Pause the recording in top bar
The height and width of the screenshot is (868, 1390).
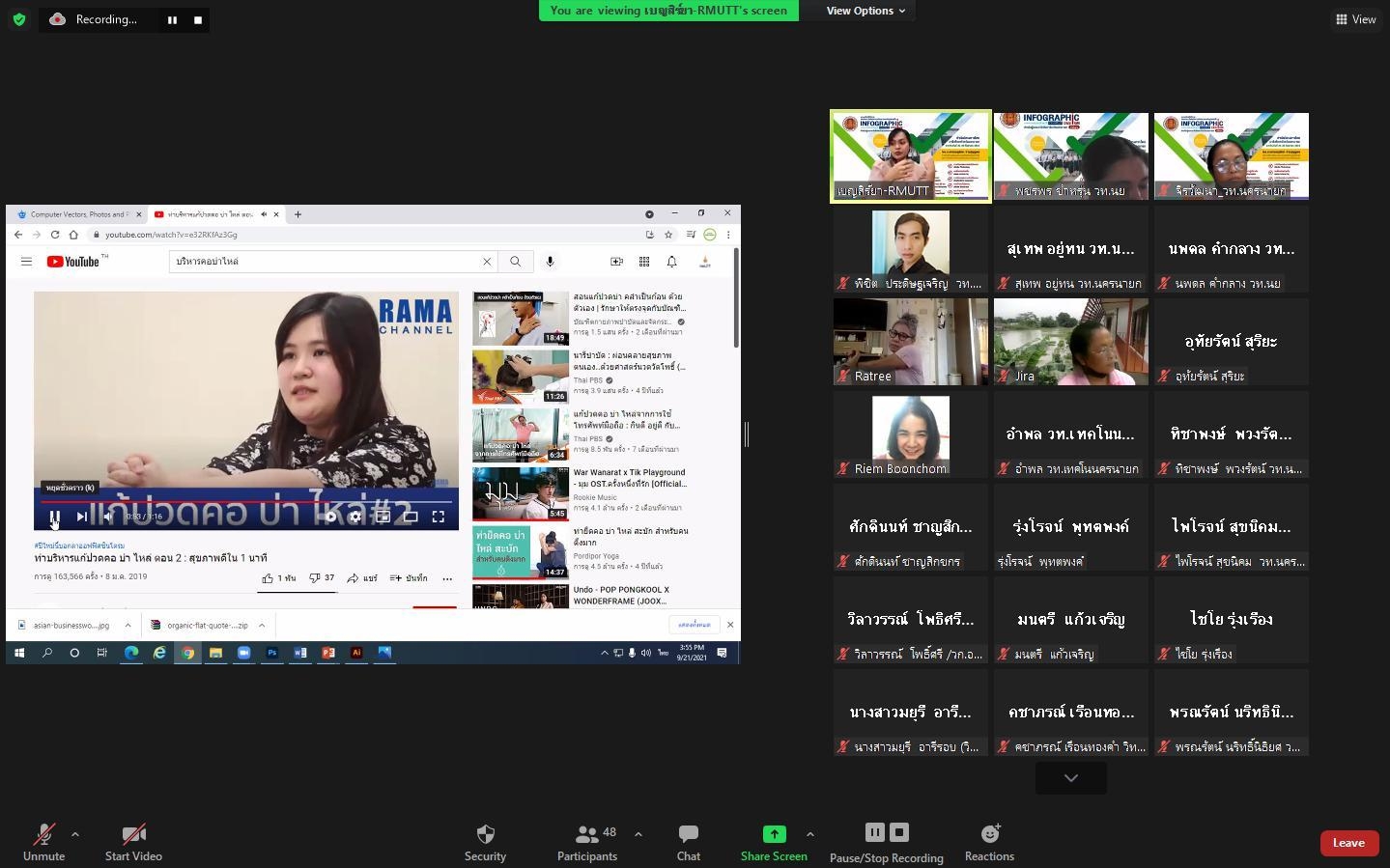click(x=172, y=19)
